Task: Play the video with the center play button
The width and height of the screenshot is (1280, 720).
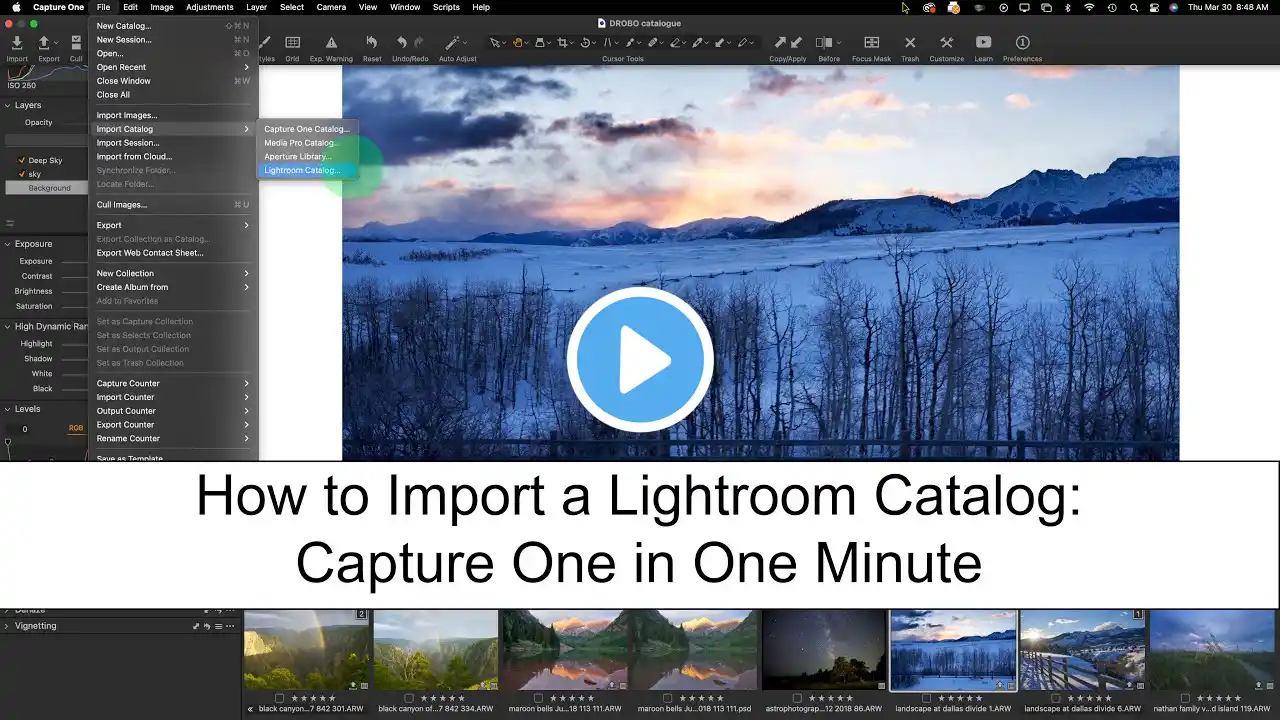Action: coord(640,360)
